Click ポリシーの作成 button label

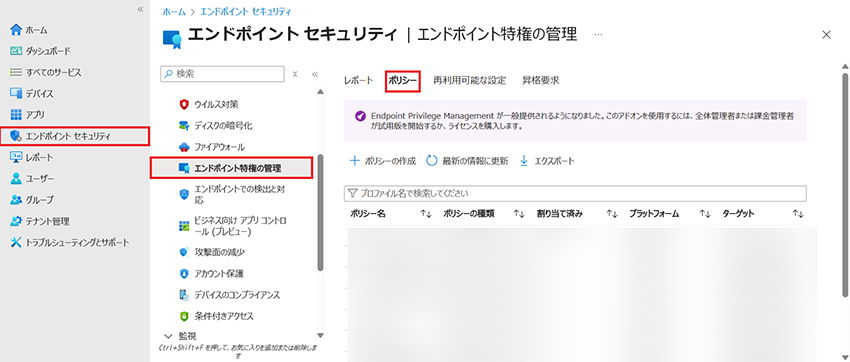coord(390,161)
